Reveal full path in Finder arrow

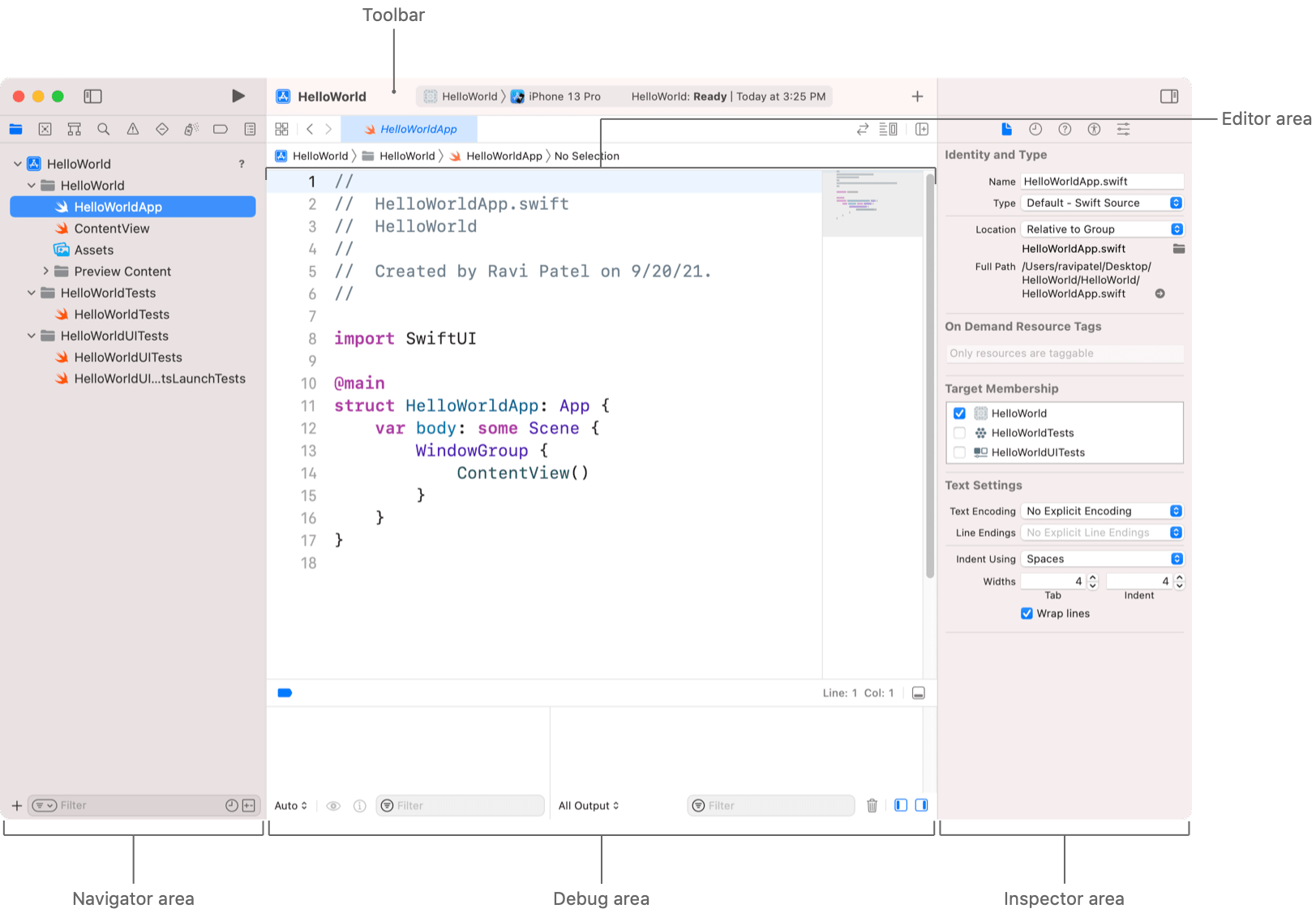1160,294
